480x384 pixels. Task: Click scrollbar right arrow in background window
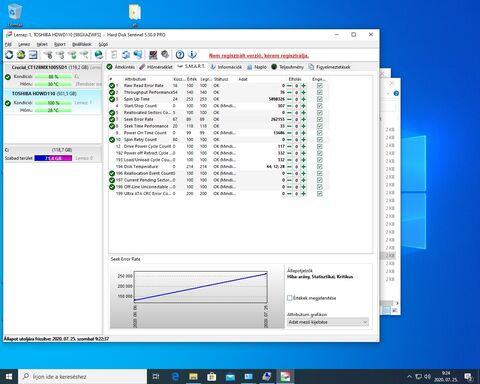tap(397, 303)
